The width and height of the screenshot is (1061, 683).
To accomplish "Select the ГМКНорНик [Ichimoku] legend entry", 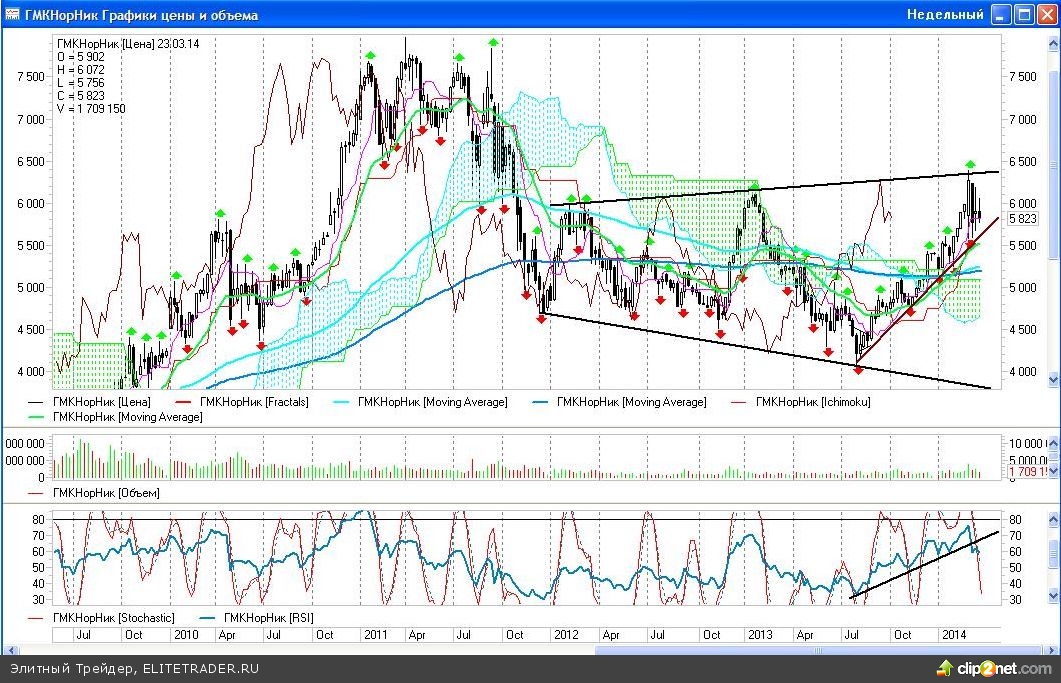I will [x=811, y=402].
